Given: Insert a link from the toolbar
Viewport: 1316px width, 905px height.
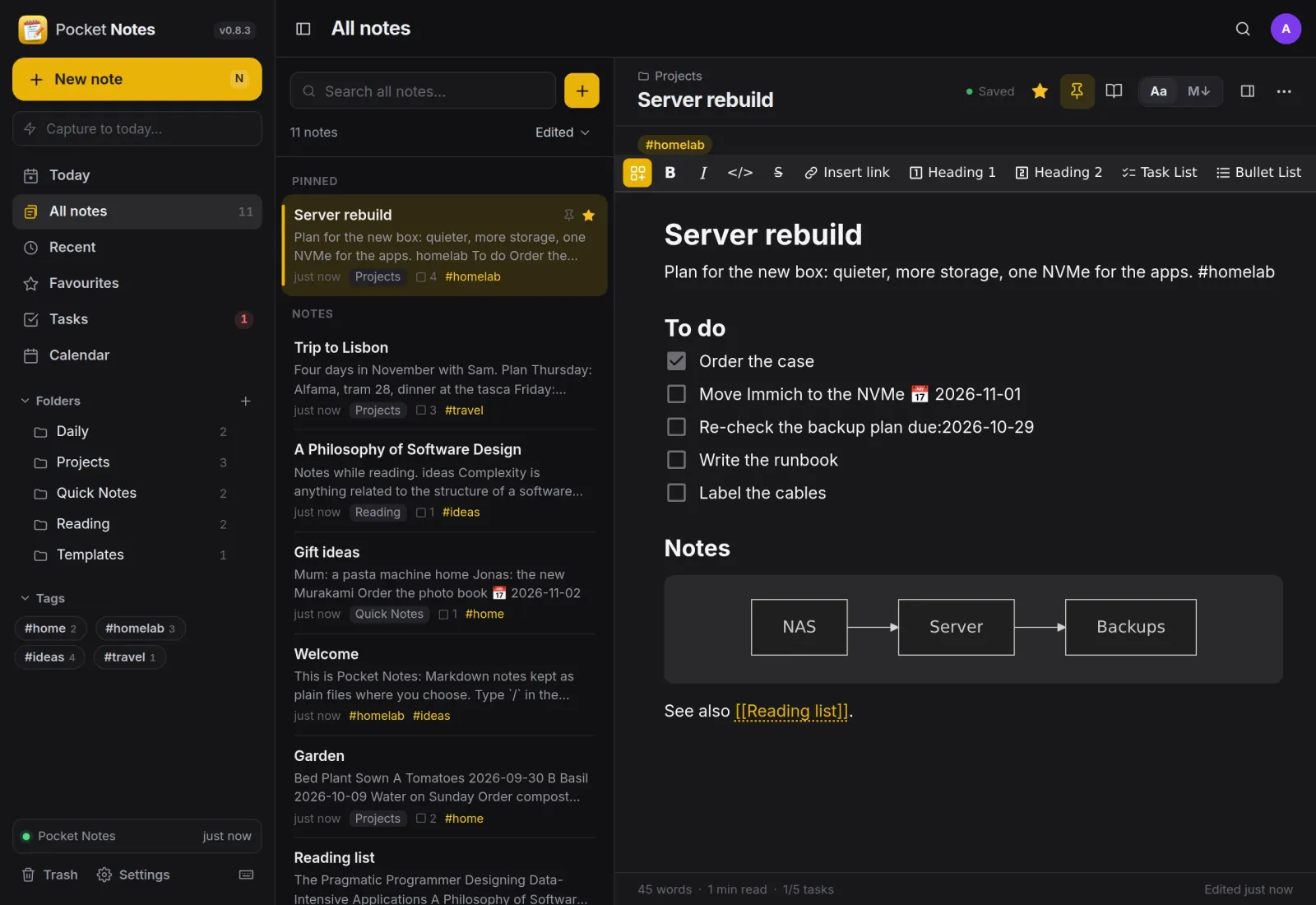Looking at the screenshot, I should pos(846,173).
